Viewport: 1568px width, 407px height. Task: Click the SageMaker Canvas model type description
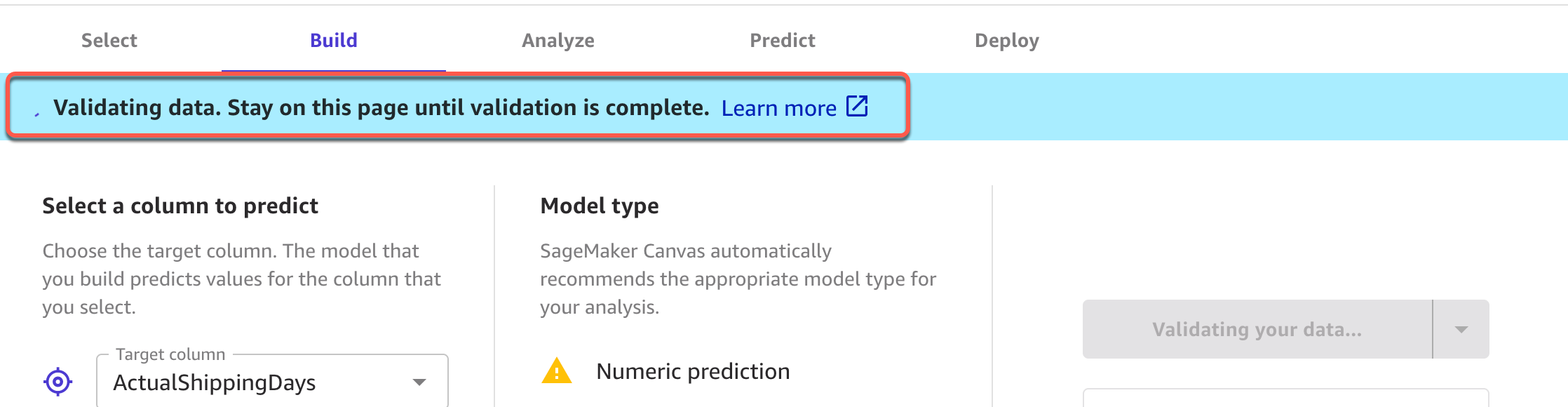point(738,279)
